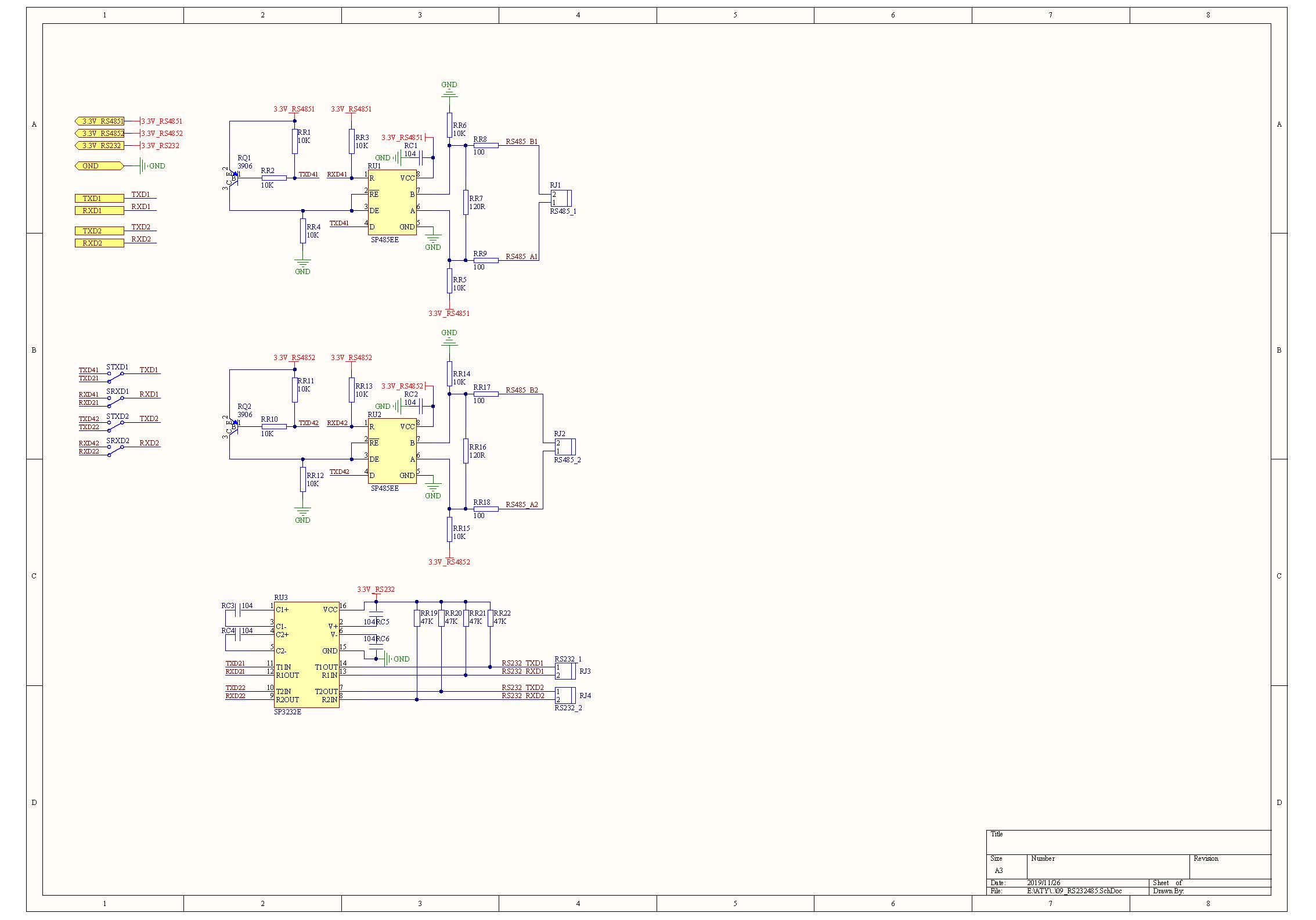
Task: Select the RU1 SP485EE transceiver chip
Action: [x=392, y=202]
